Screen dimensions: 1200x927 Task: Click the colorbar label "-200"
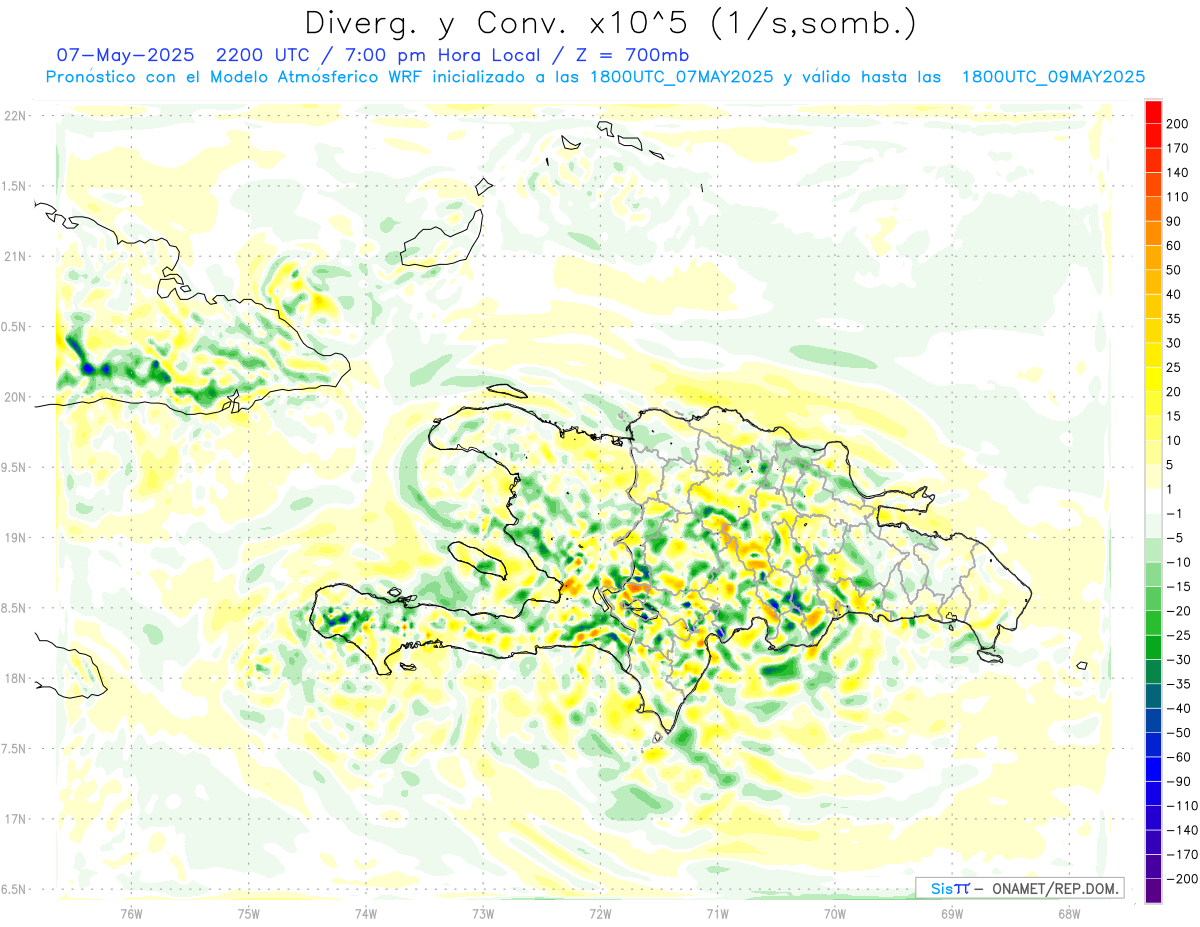tap(1181, 879)
